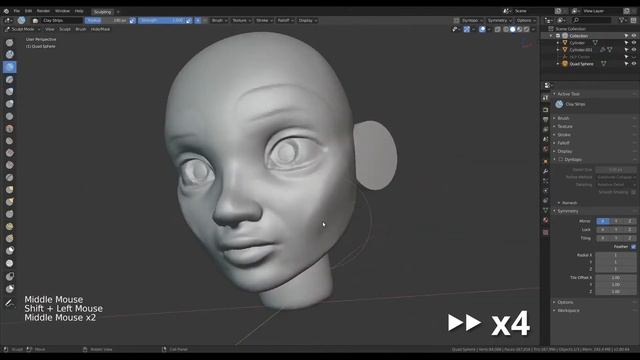Open the Window menu
Image resolution: width=640 pixels, height=360 pixels.
[62, 11]
